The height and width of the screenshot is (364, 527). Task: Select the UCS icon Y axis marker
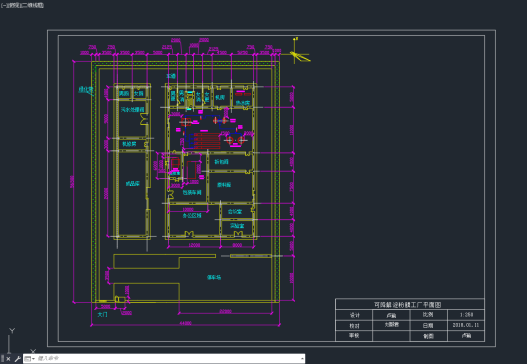click(12, 331)
